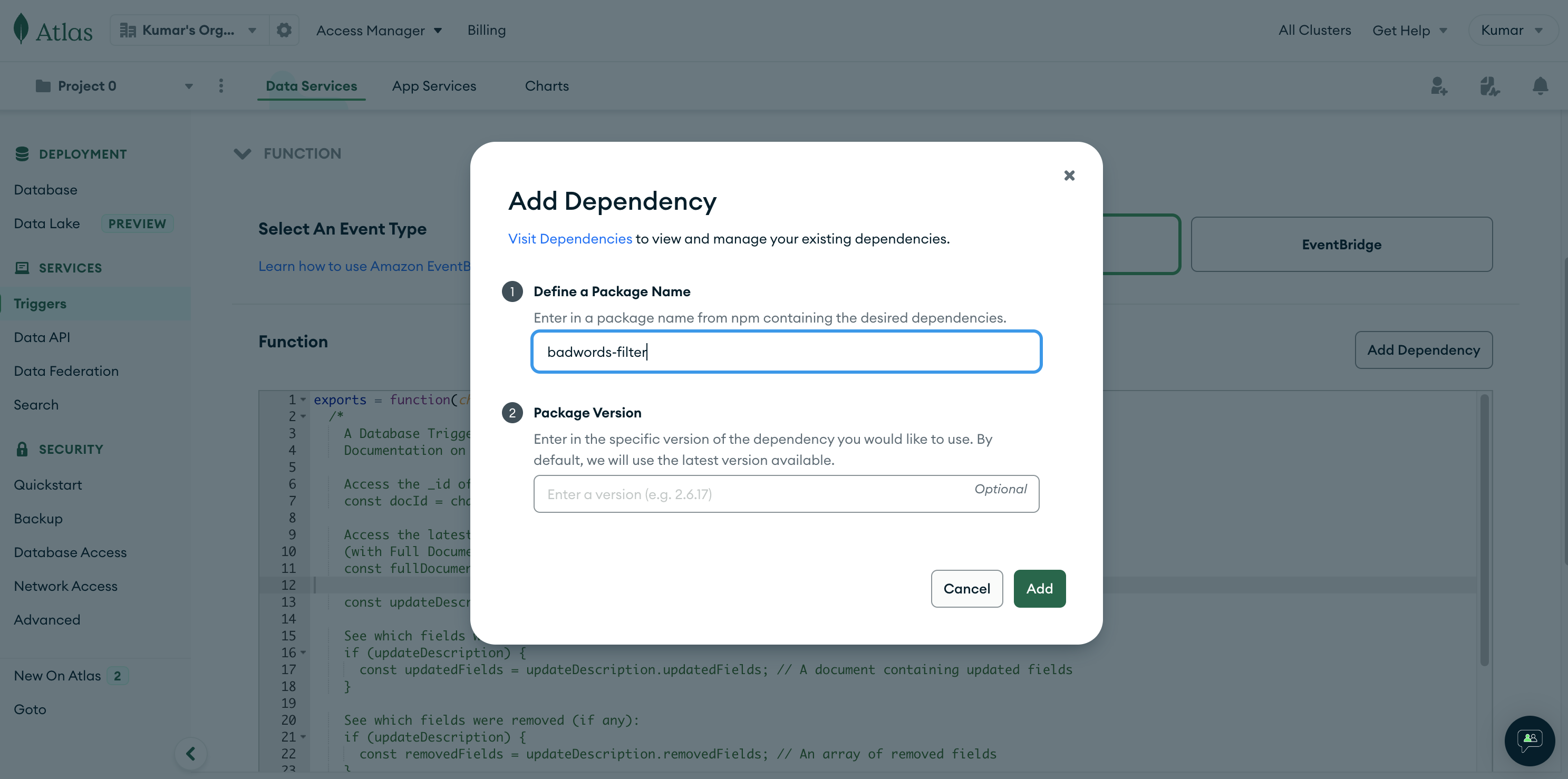Image resolution: width=1568 pixels, height=779 pixels.
Task: Click the green Add button
Action: point(1039,589)
